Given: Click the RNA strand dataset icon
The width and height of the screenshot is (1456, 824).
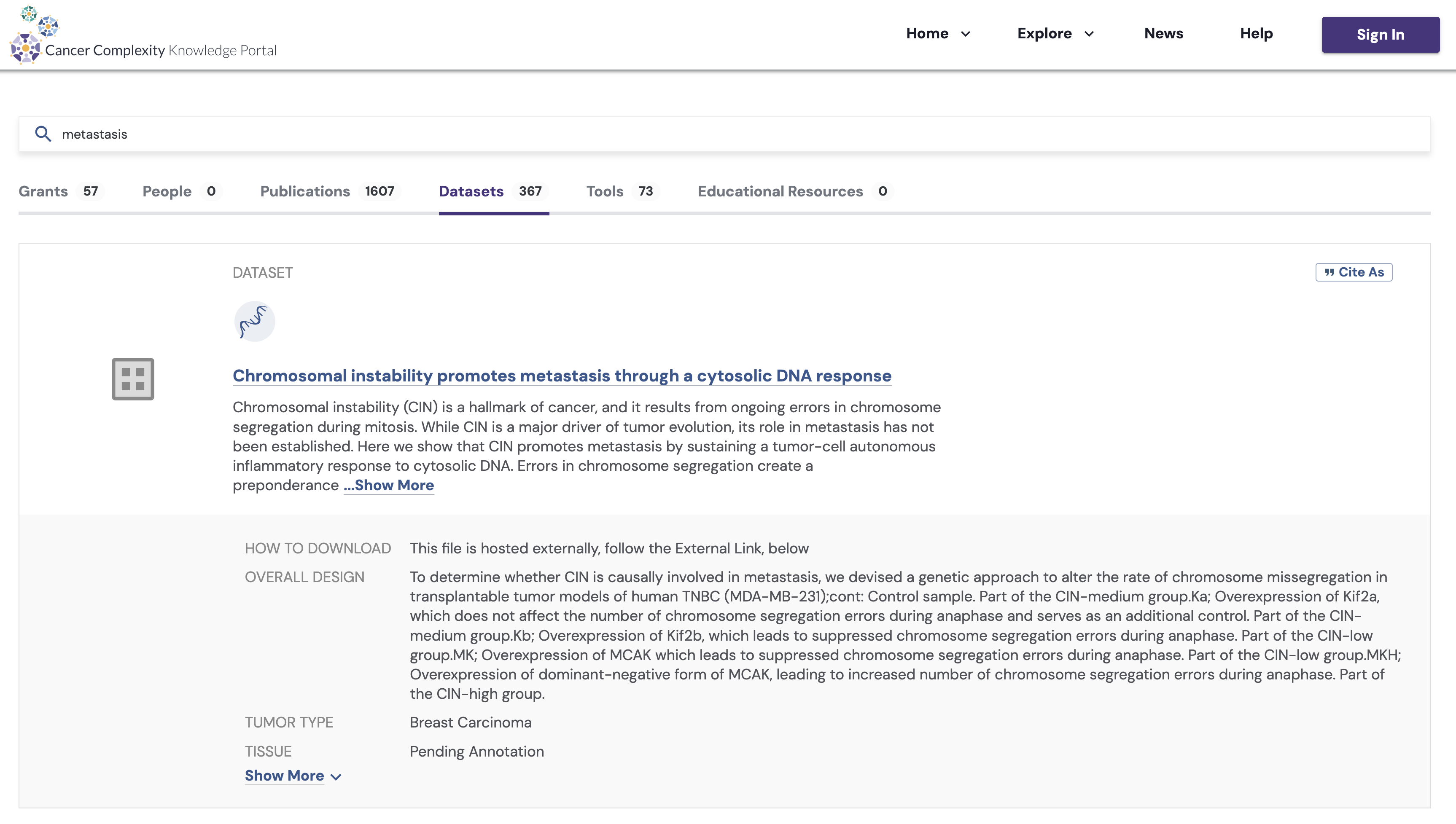Looking at the screenshot, I should pyautogui.click(x=254, y=322).
